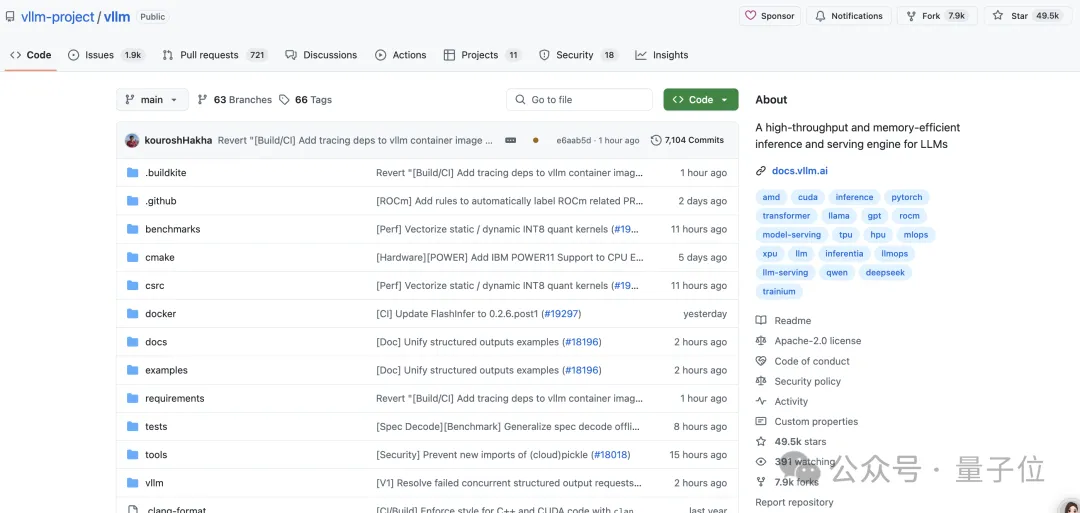Select the pytorch topic tag
This screenshot has height=513, width=1080.
907,197
